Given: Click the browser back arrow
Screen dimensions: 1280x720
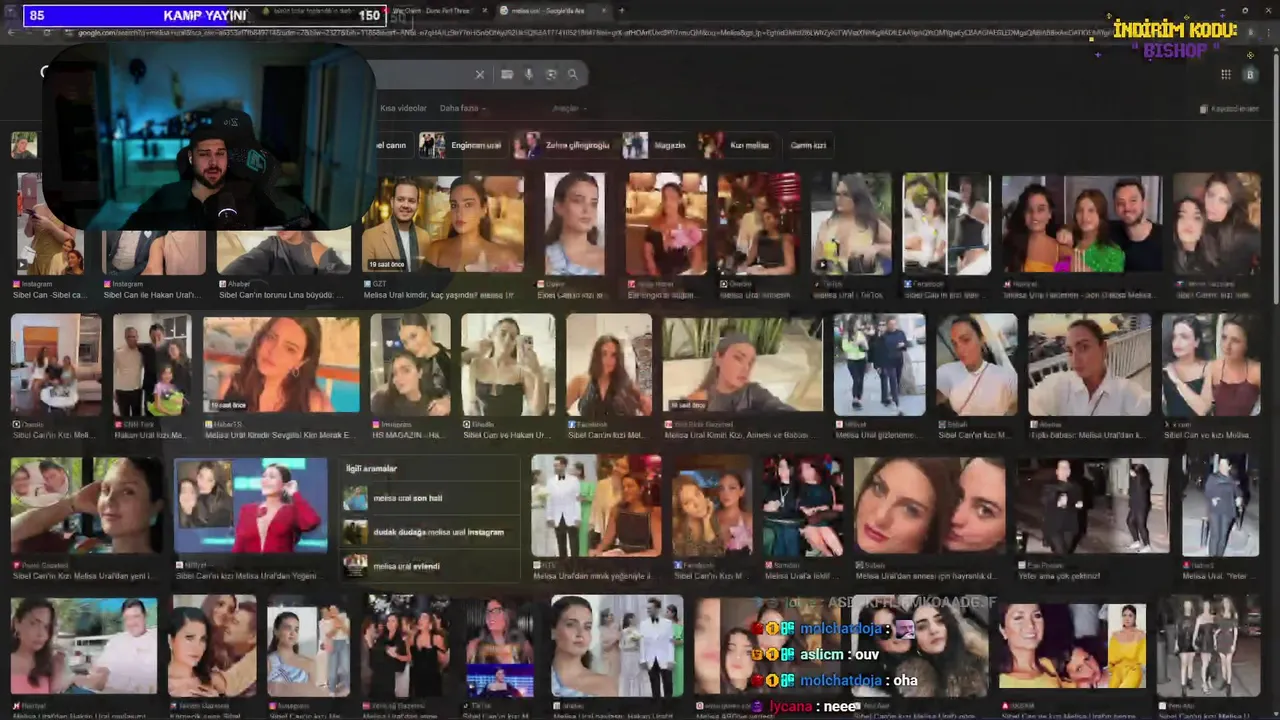Looking at the screenshot, I should click(12, 32).
